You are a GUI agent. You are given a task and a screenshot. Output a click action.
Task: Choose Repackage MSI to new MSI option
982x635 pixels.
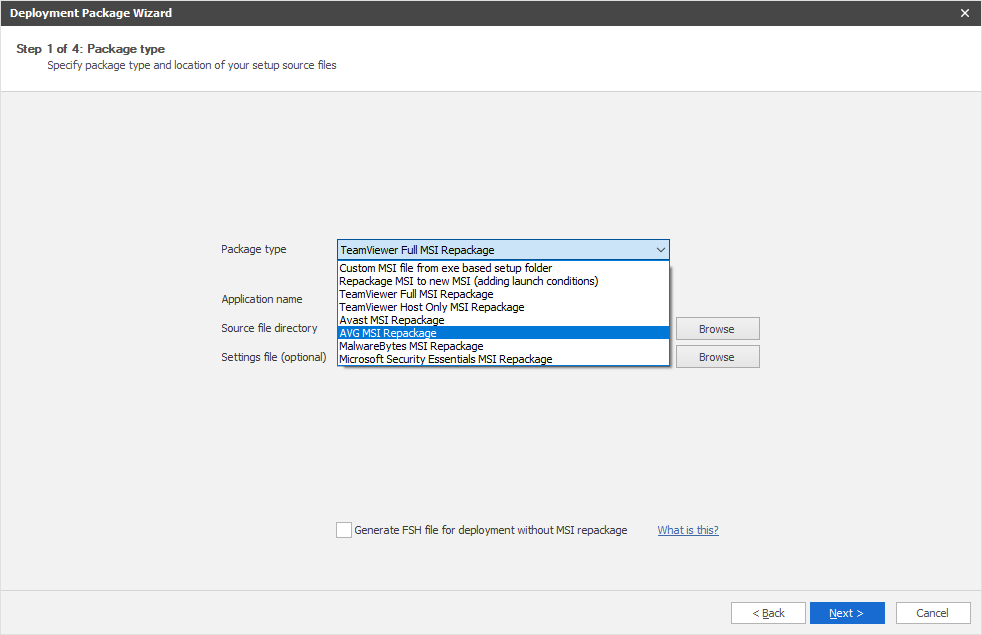coord(503,281)
